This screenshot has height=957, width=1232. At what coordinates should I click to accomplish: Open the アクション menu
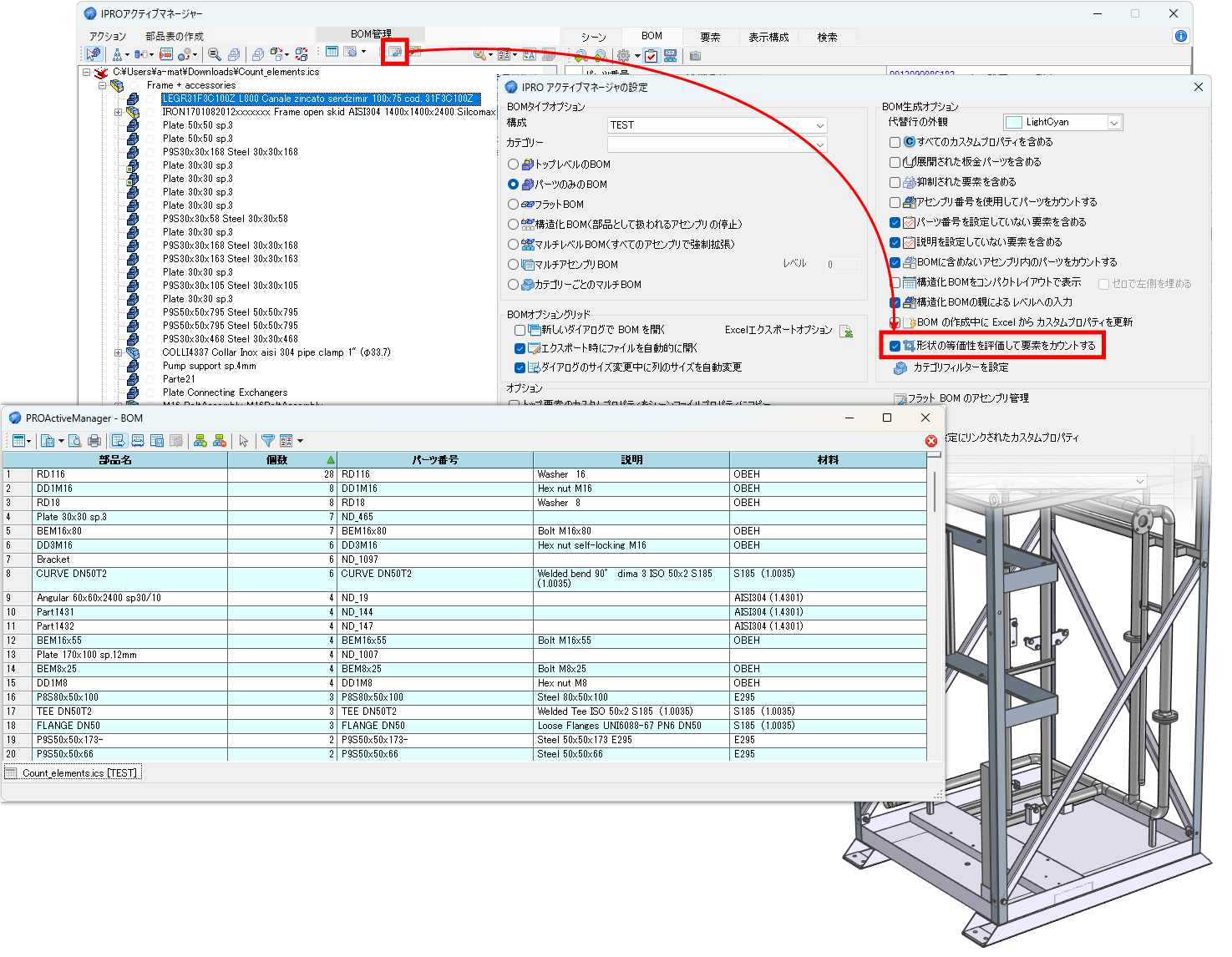pos(108,37)
